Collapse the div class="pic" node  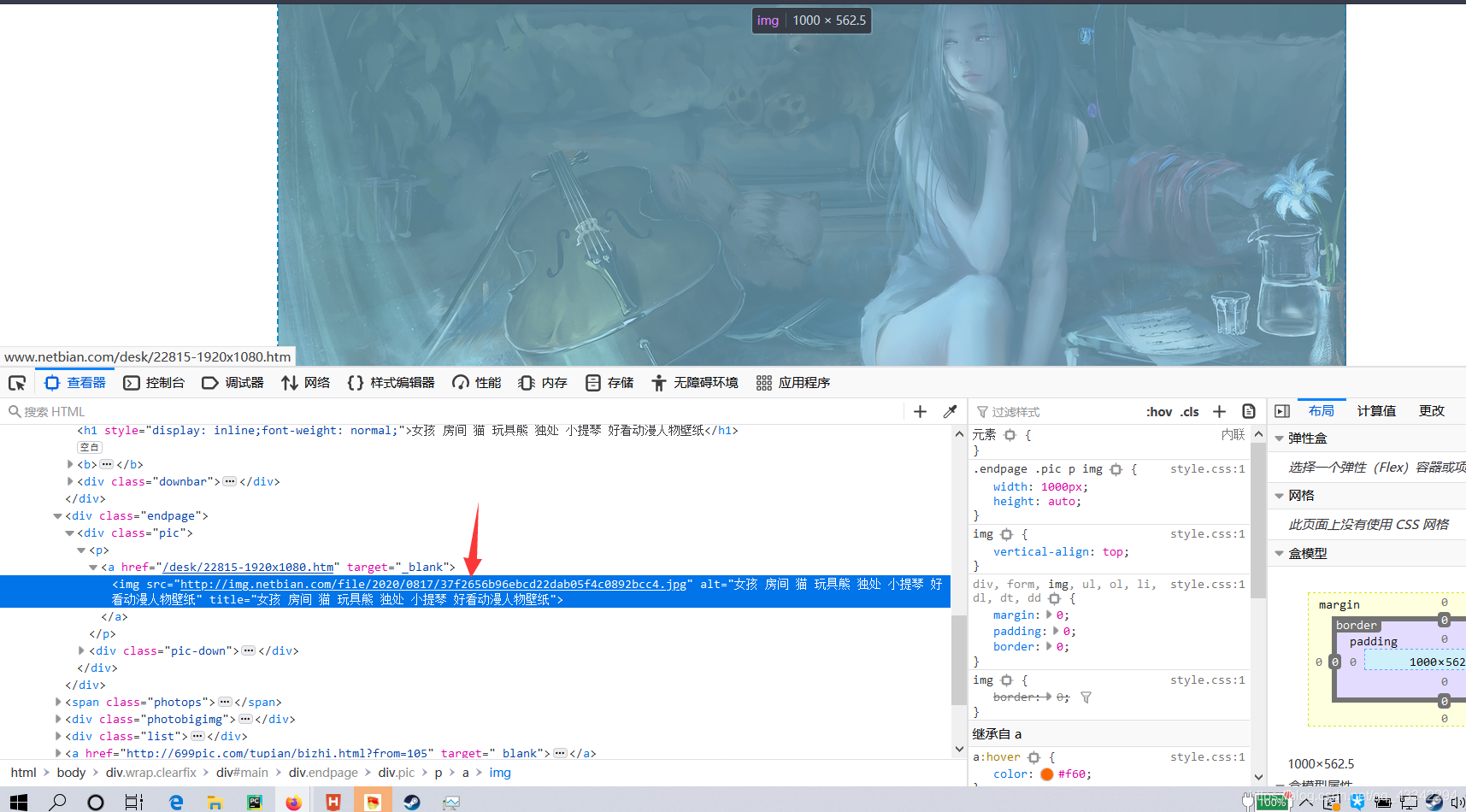[70, 533]
